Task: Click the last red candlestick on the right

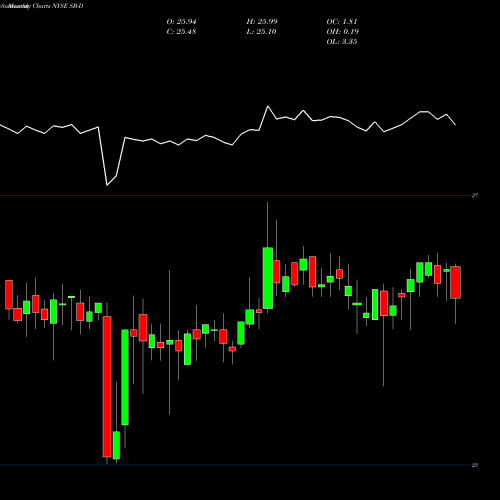Action: [455, 282]
